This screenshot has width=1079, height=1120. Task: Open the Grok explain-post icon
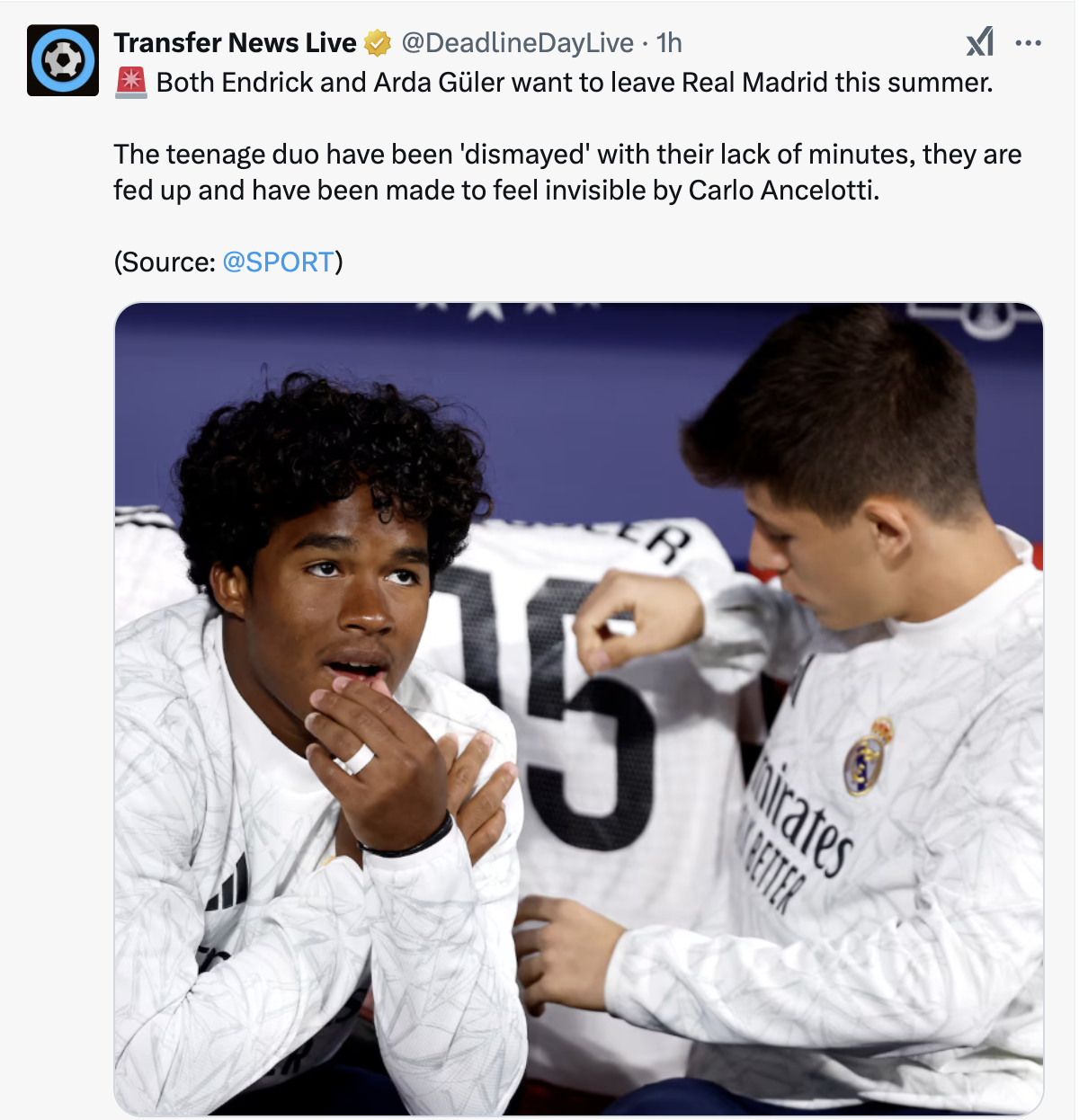pyautogui.click(x=980, y=41)
